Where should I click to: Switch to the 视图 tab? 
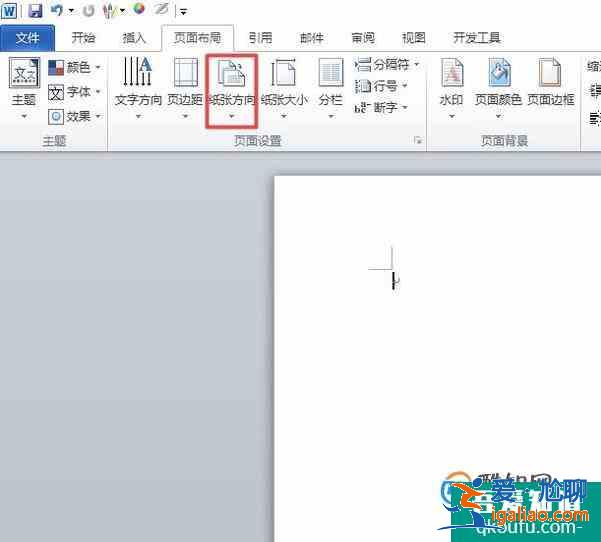(x=414, y=38)
